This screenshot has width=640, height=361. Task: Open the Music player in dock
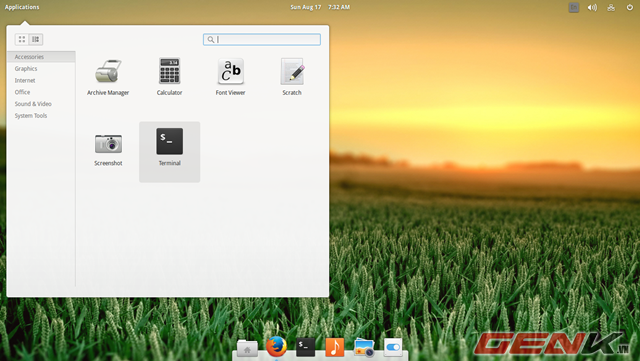[334, 348]
